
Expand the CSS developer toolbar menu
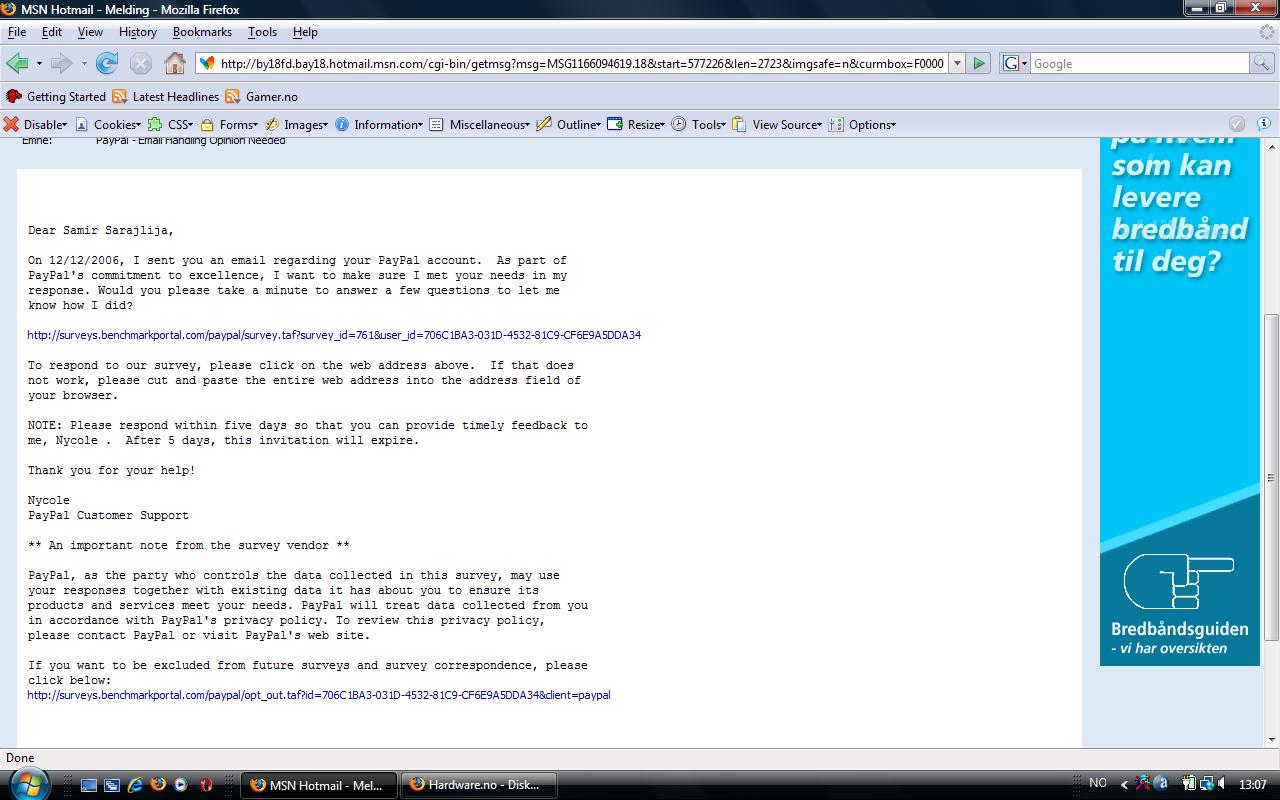pyautogui.click(x=170, y=125)
